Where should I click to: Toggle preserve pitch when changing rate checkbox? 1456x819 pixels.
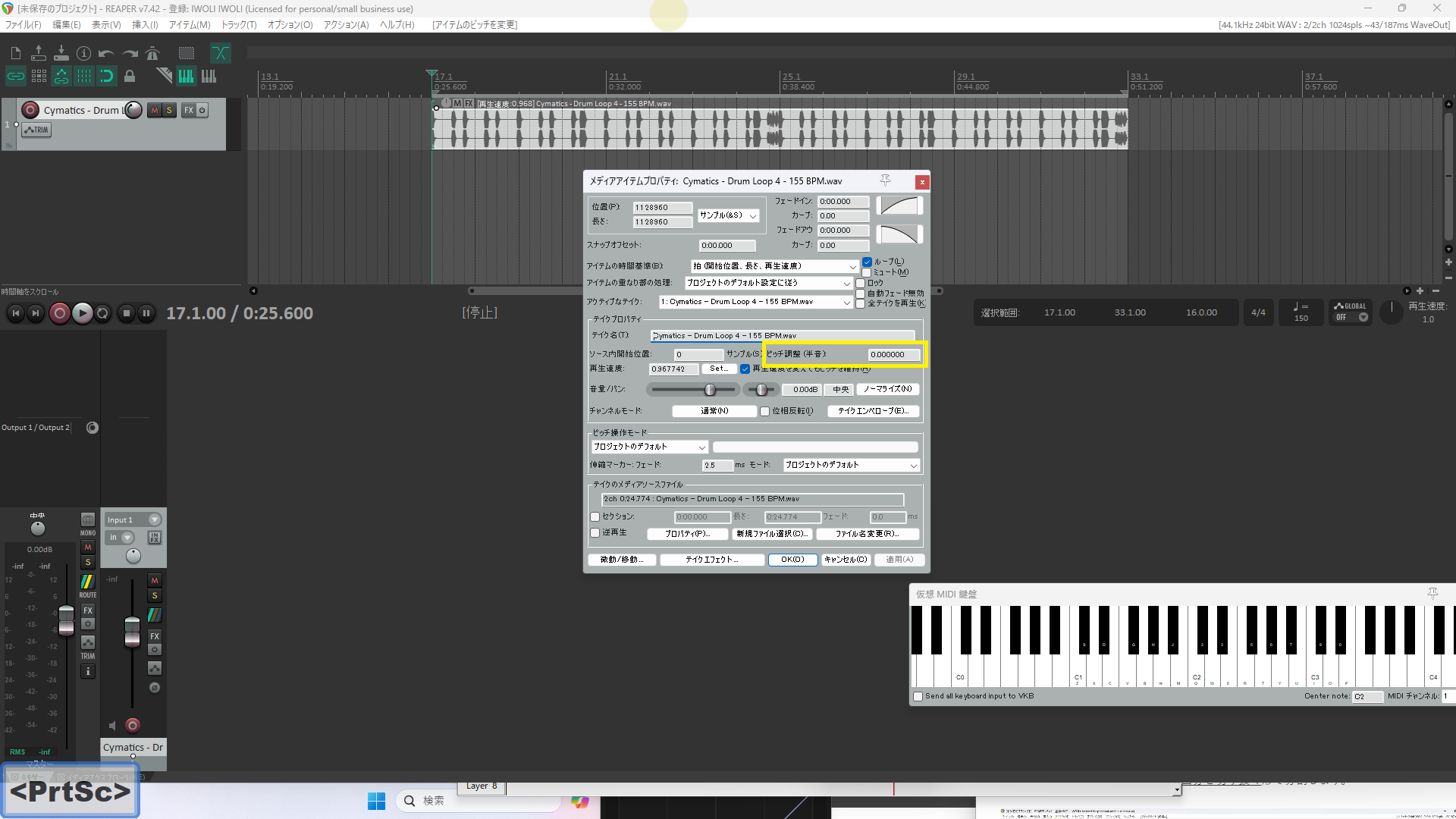745,369
